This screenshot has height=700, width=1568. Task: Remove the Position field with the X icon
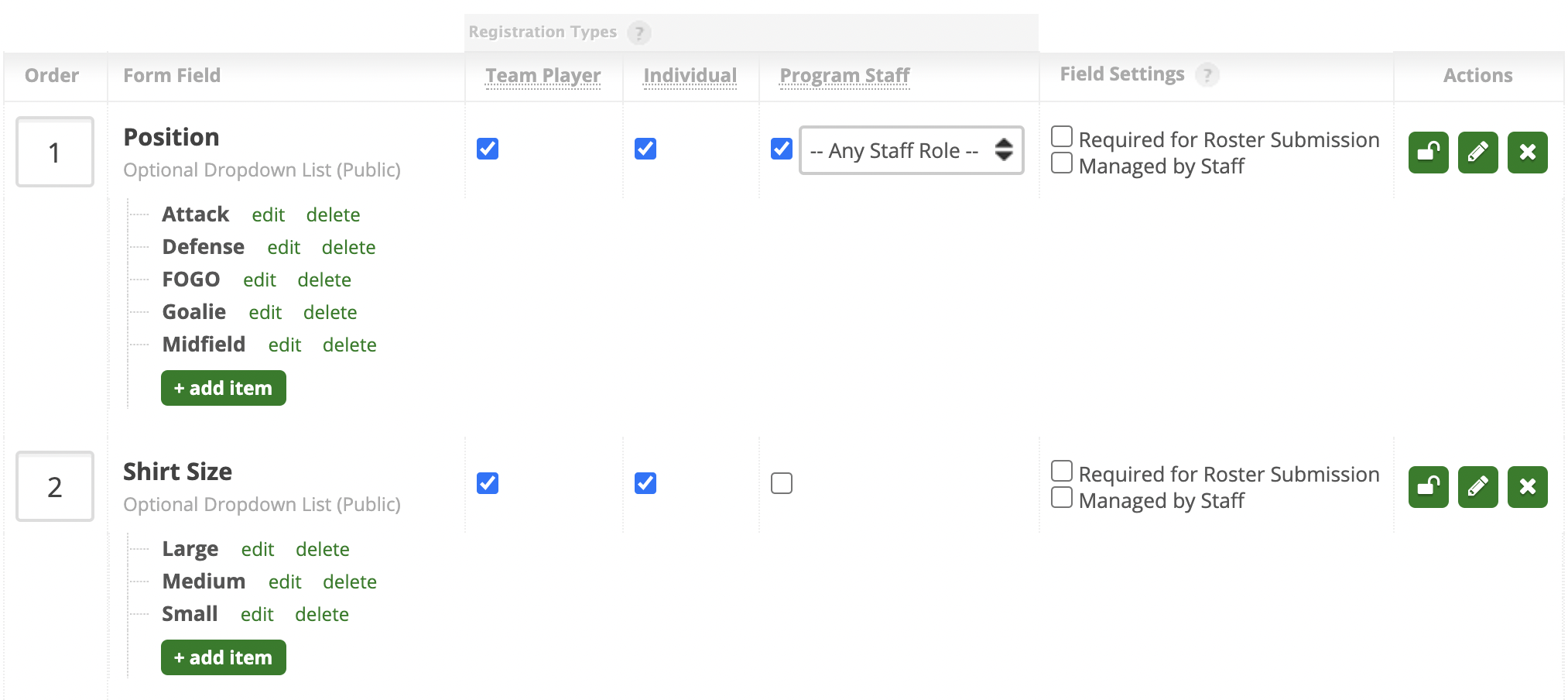pyautogui.click(x=1527, y=152)
